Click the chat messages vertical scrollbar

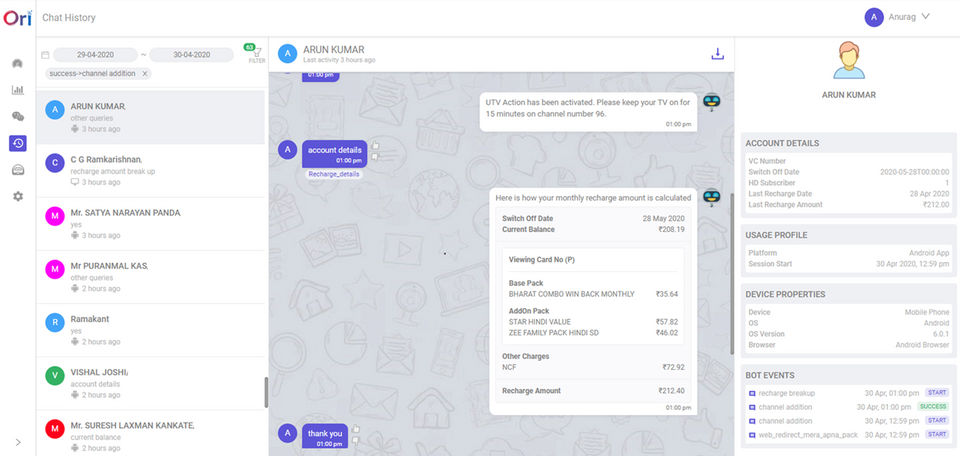pos(731,274)
